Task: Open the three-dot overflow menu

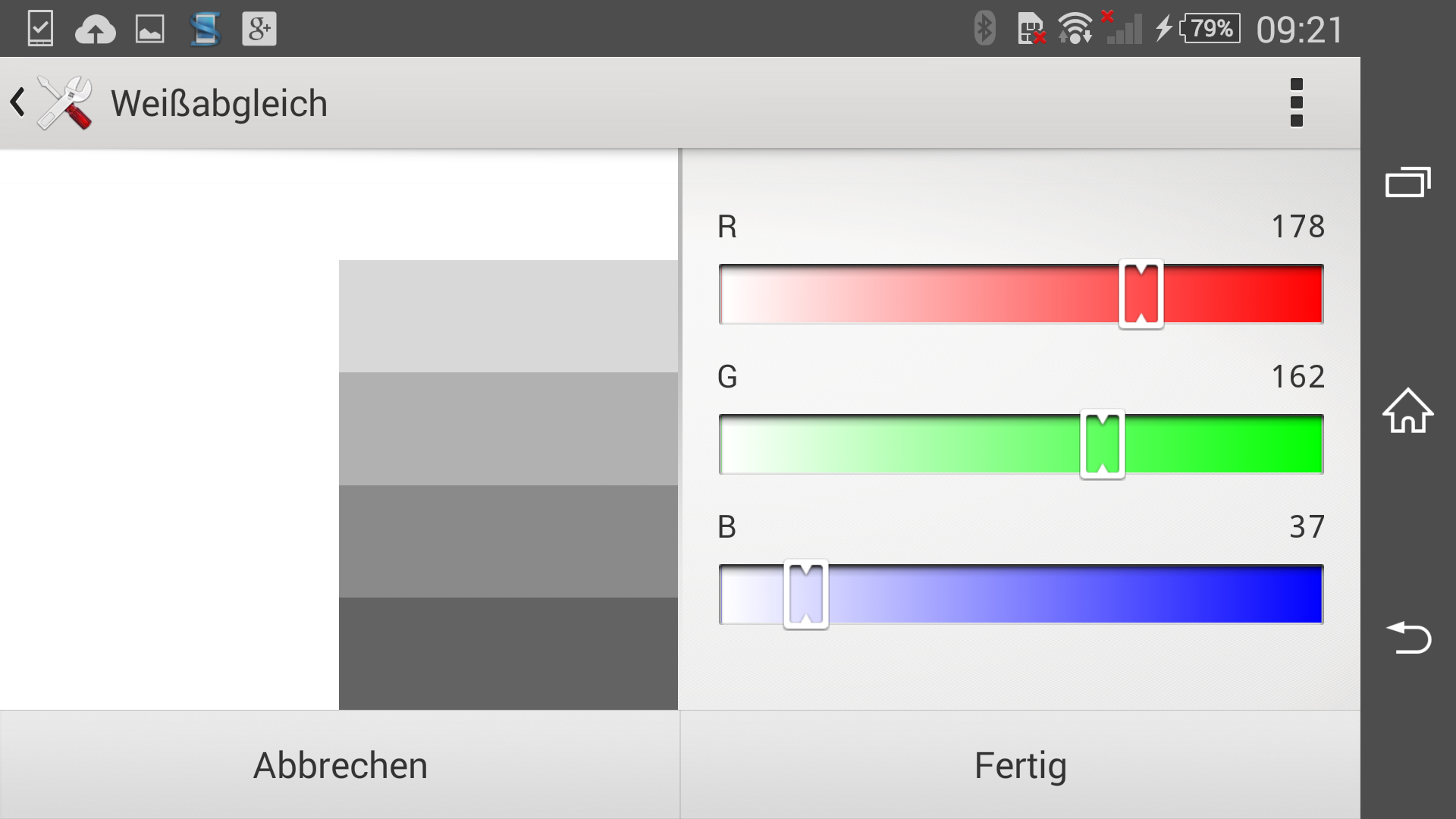Action: click(x=1296, y=102)
